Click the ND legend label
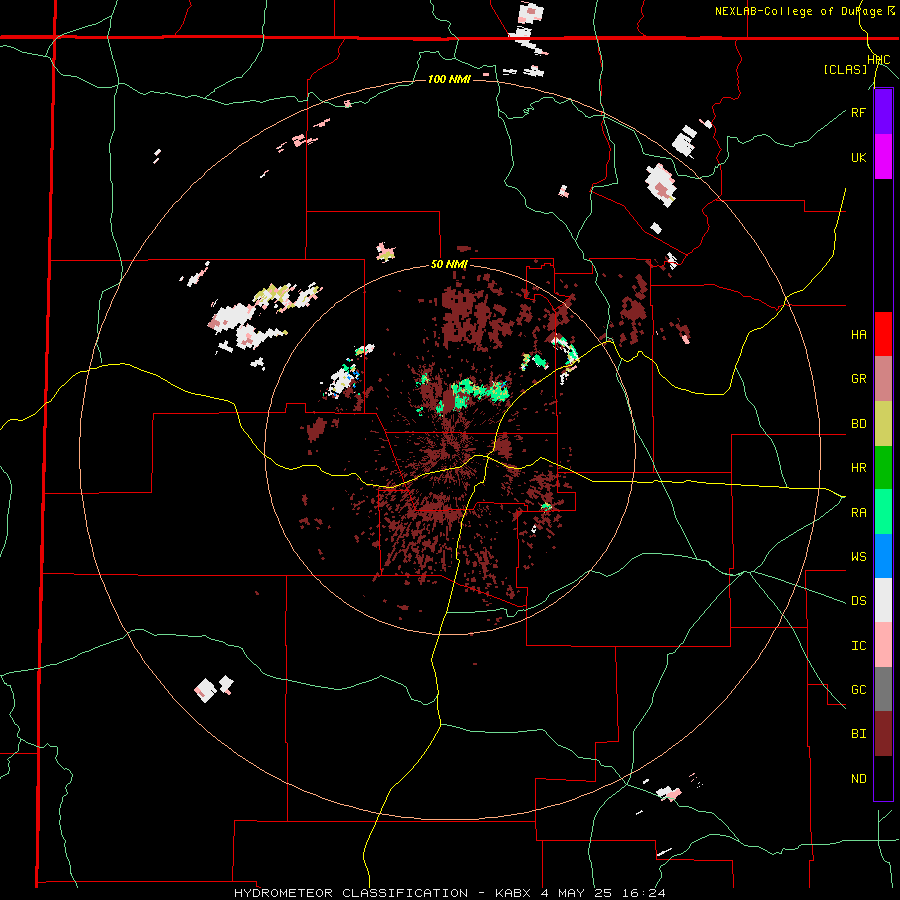 click(x=858, y=778)
